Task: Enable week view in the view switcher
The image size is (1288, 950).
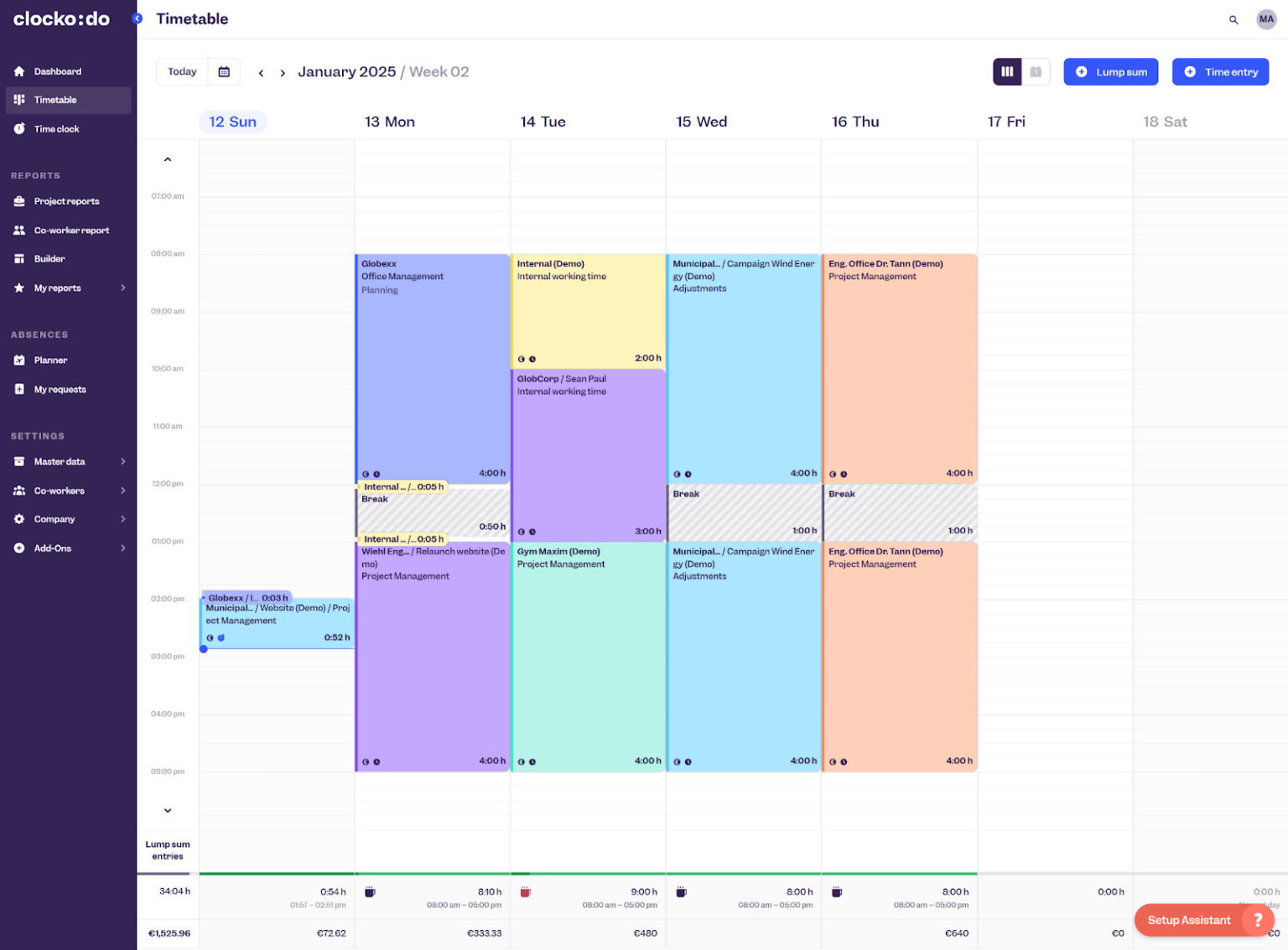Action: tap(1007, 71)
